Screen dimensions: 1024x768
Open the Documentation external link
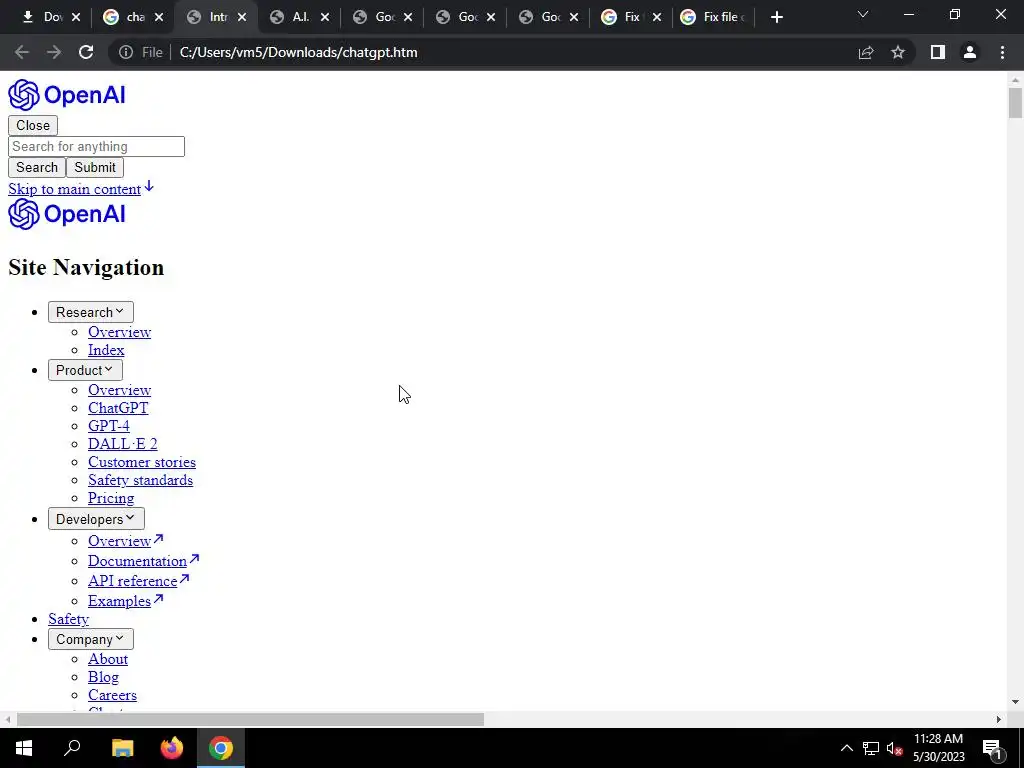(137, 561)
